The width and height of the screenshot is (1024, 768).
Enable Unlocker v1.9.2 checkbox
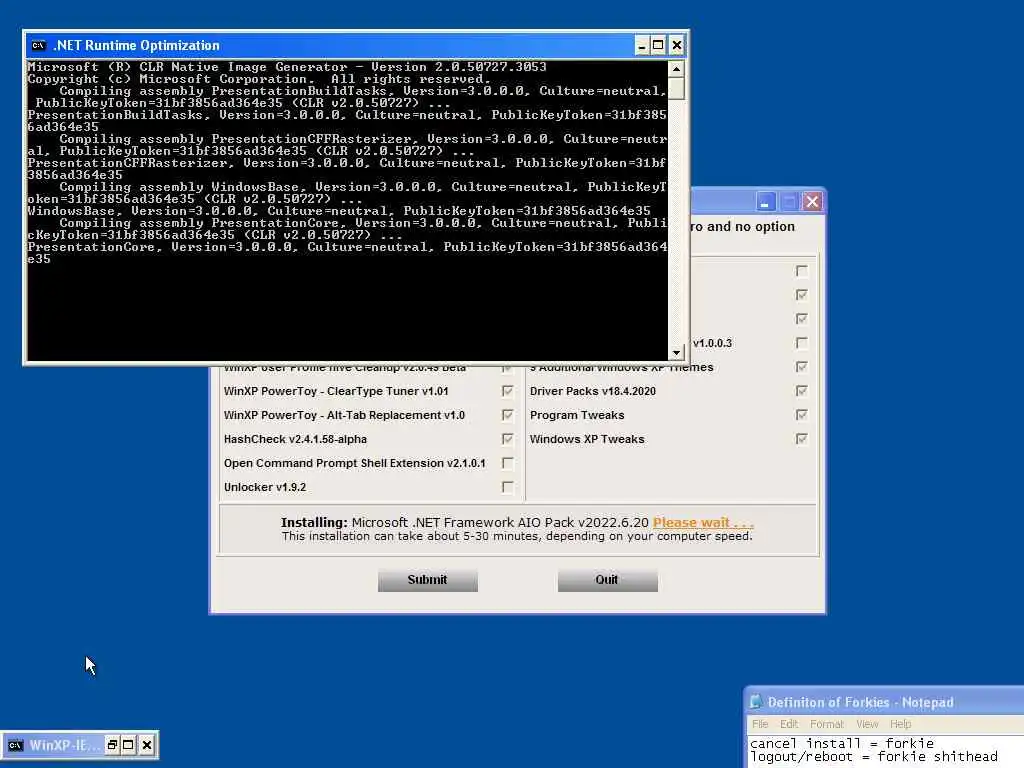507,487
